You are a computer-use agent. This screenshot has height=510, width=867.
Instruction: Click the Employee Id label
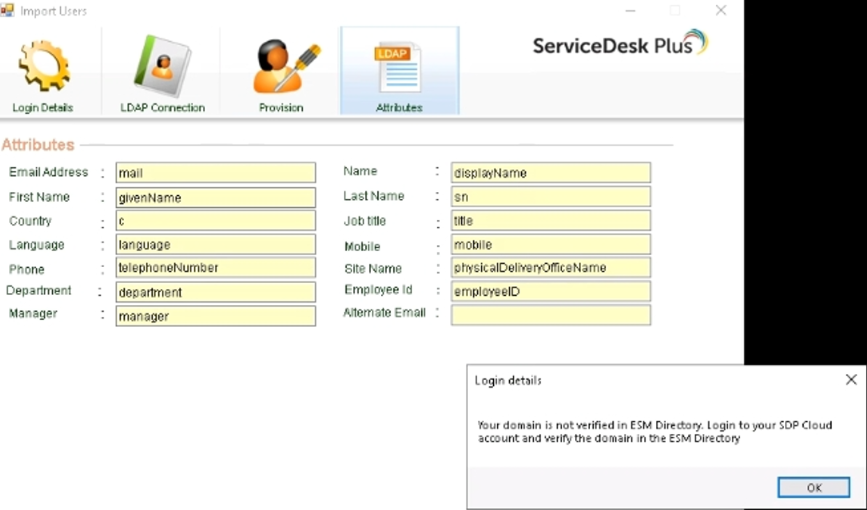(x=378, y=290)
